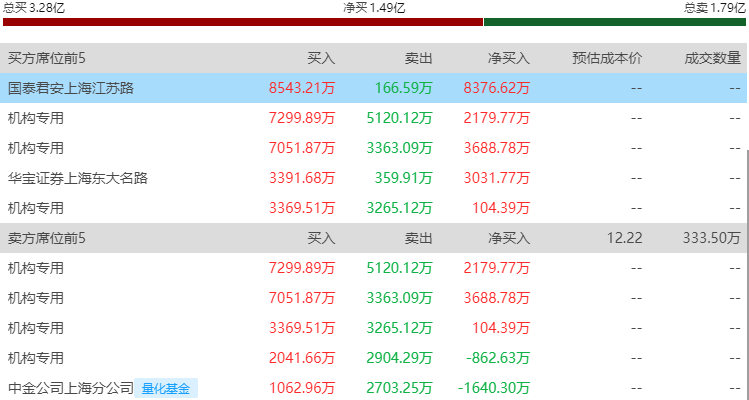Click 7051.87万 in the 卖方席位前5 section
Image resolution: width=749 pixels, height=400 pixels.
pos(302,298)
